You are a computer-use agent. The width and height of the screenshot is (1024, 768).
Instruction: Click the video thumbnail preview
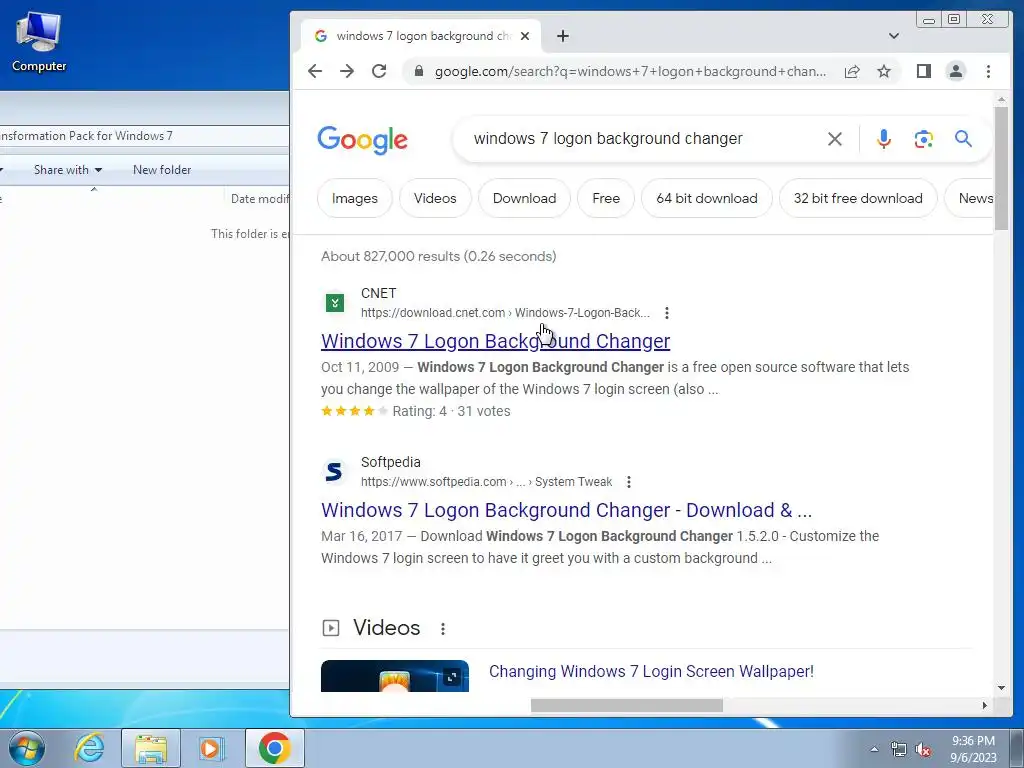click(395, 676)
